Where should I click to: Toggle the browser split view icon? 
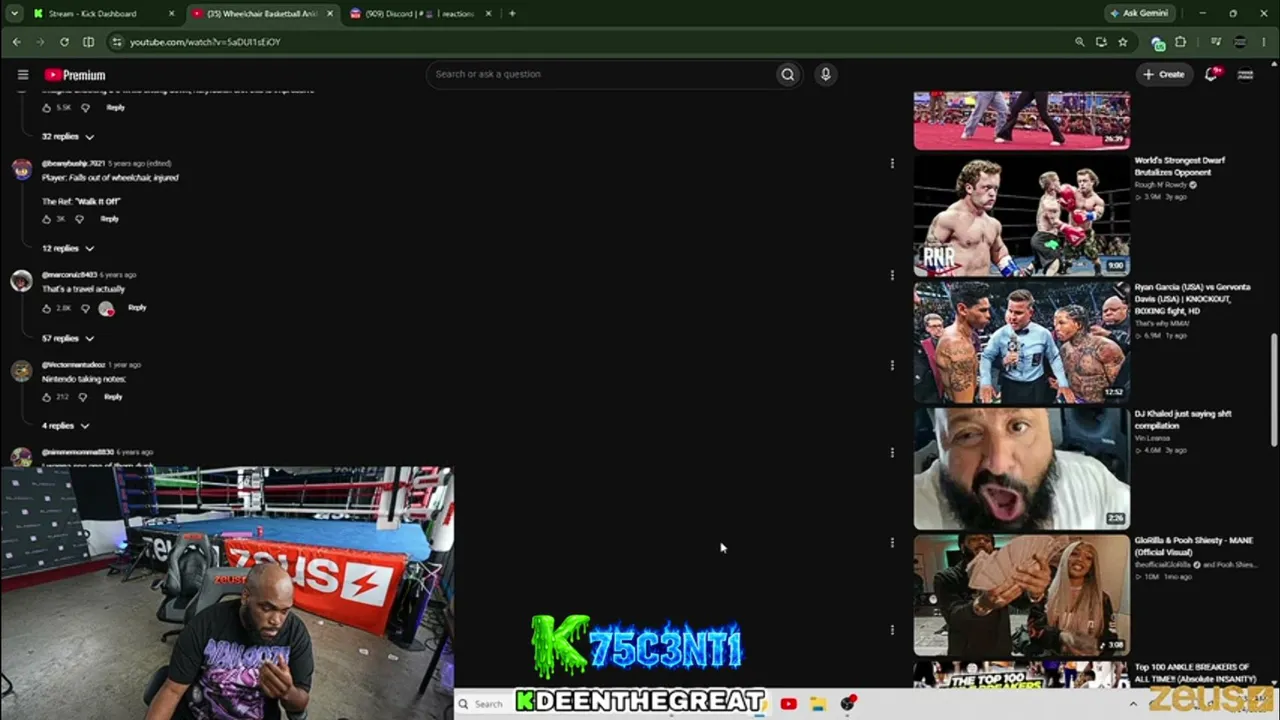click(88, 42)
